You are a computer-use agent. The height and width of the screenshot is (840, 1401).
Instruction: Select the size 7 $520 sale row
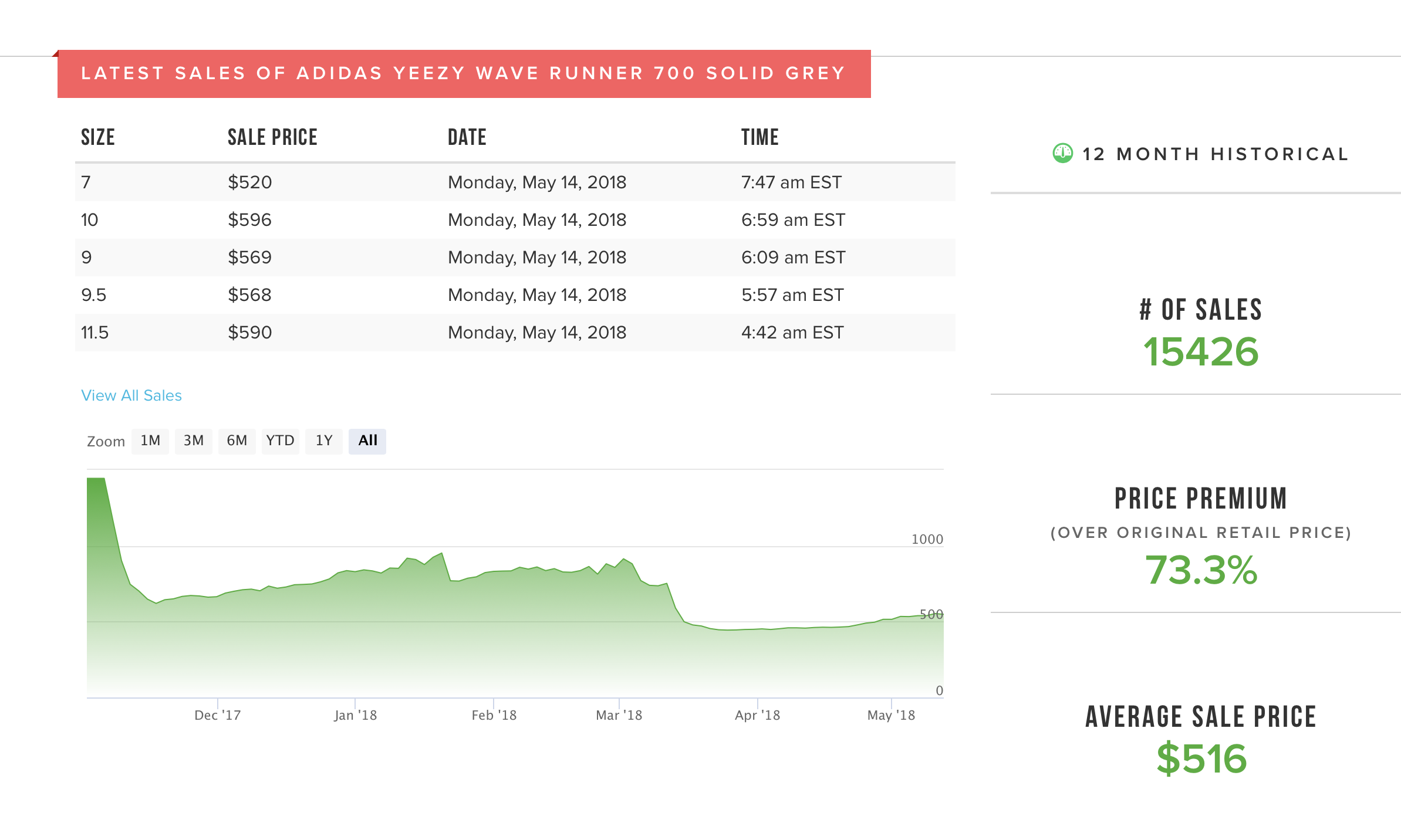[514, 182]
